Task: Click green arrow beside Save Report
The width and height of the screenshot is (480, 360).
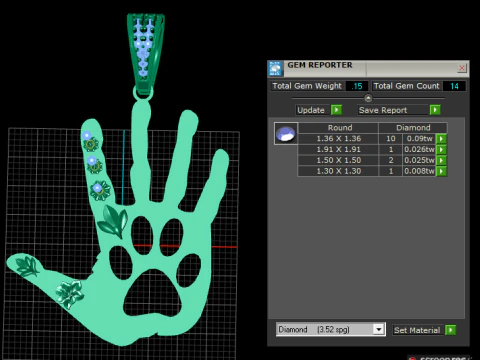Action: pyautogui.click(x=435, y=110)
